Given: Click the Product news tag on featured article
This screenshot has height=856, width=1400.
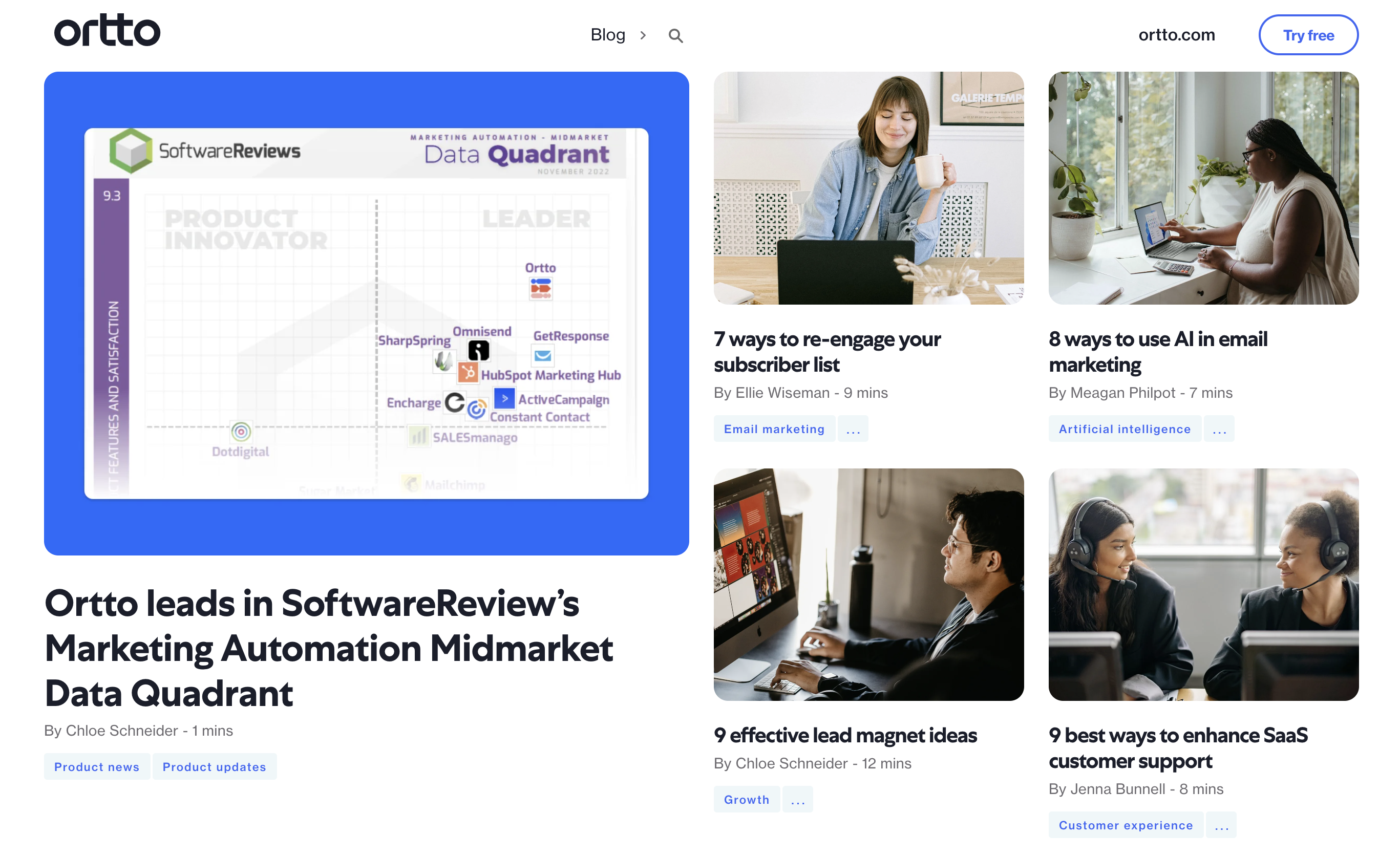Looking at the screenshot, I should (97, 767).
